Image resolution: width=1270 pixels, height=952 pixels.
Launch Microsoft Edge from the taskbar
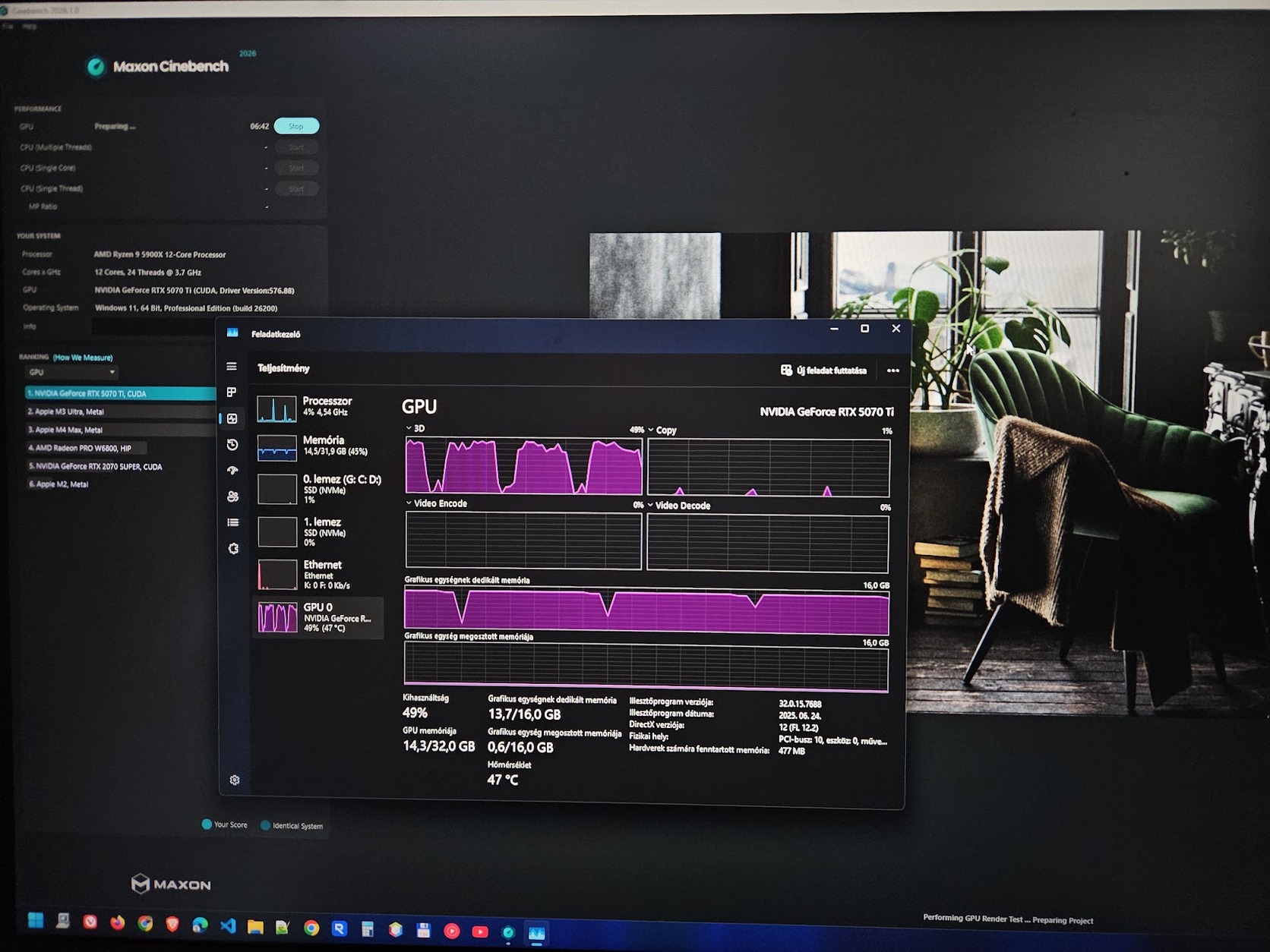200,925
